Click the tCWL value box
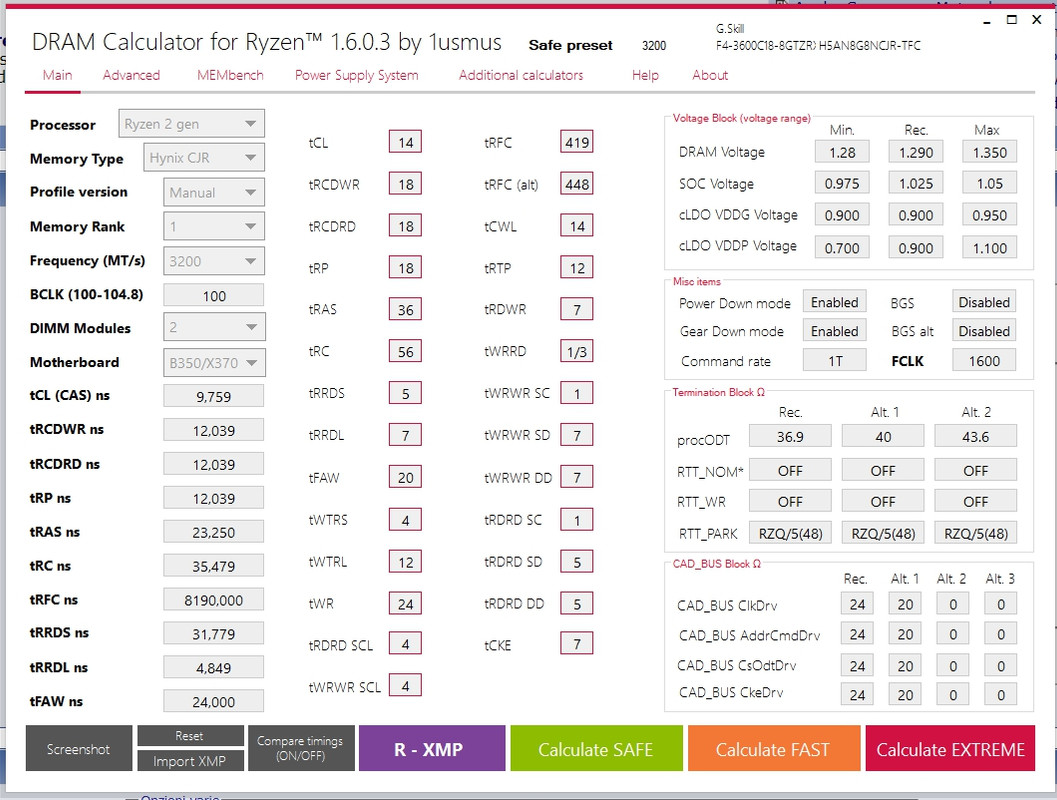The height and width of the screenshot is (800, 1057). tap(577, 226)
